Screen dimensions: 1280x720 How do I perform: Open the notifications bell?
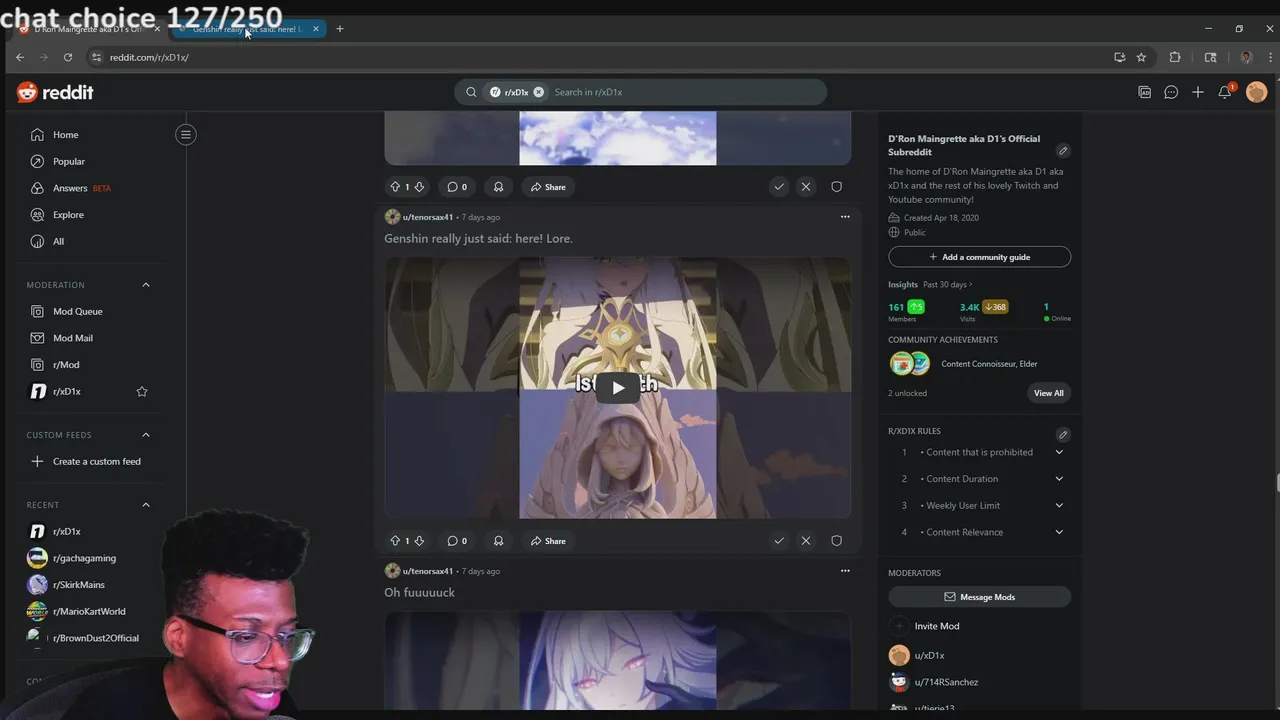pyautogui.click(x=1225, y=92)
